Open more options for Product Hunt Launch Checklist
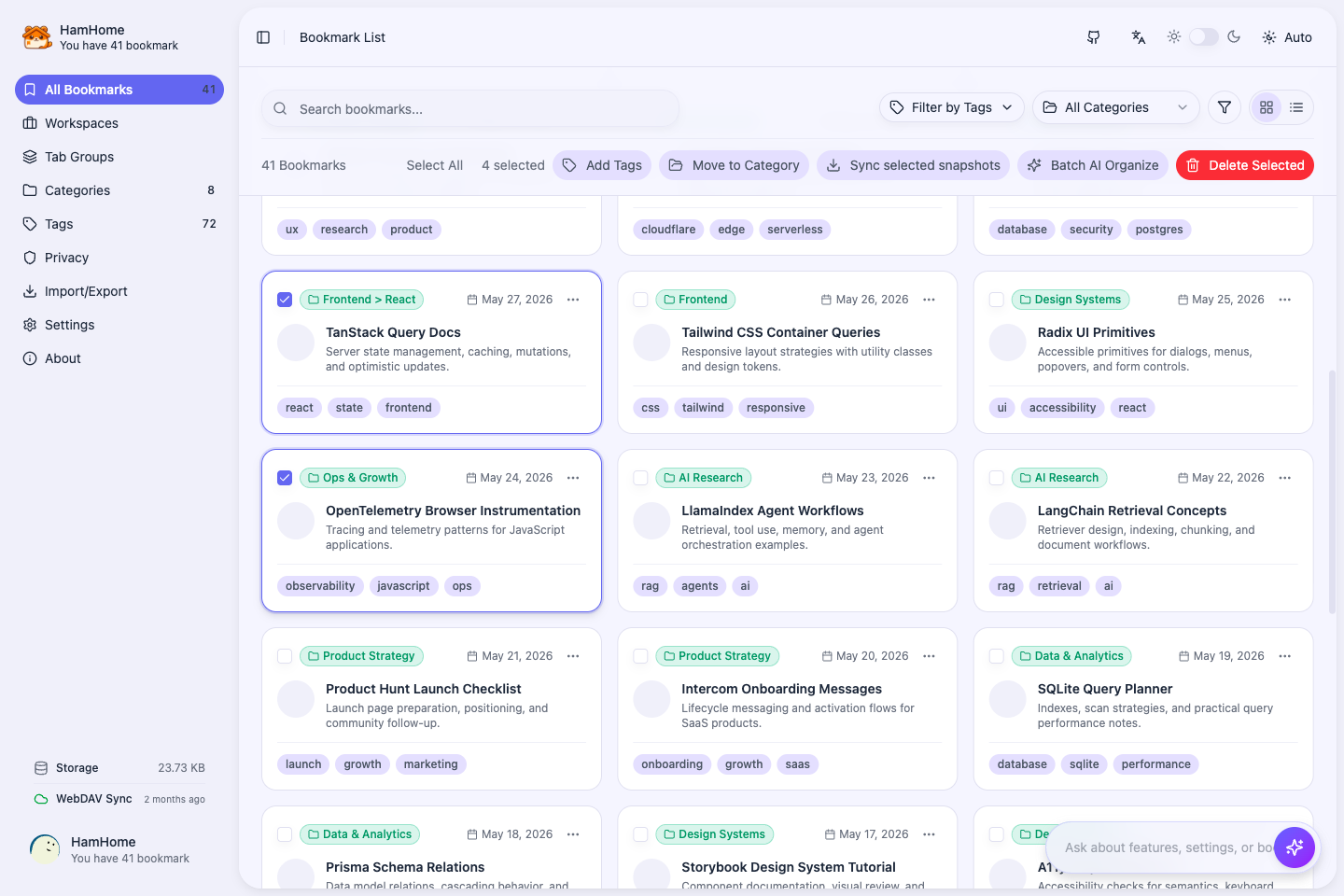1344x896 pixels. tap(573, 656)
